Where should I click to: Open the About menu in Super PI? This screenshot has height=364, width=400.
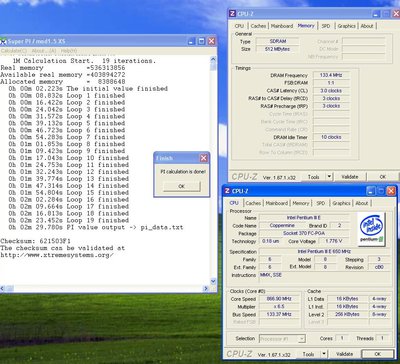click(44, 51)
